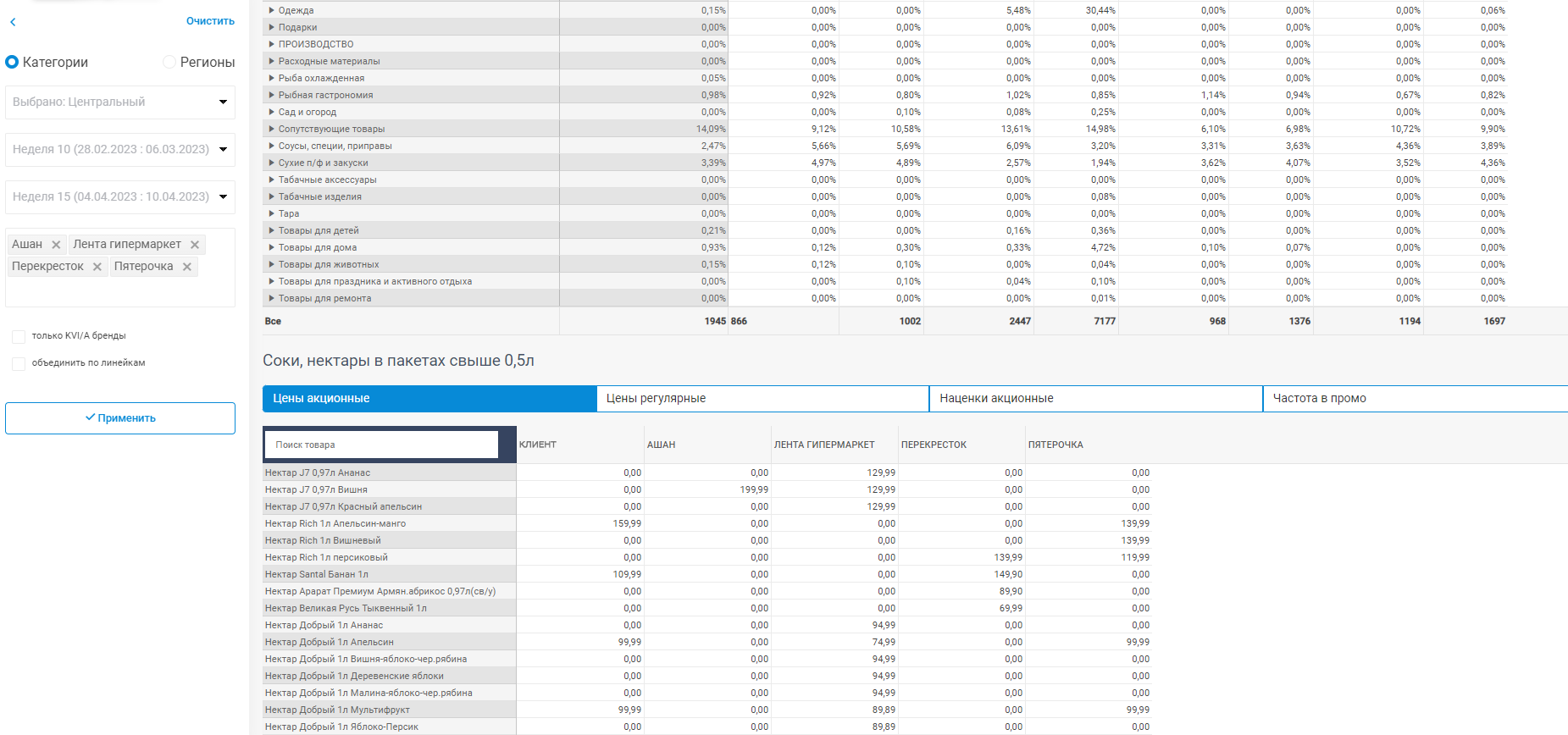1568x735 pixels.
Task: Remove Перекресток tag
Action: [97, 267]
